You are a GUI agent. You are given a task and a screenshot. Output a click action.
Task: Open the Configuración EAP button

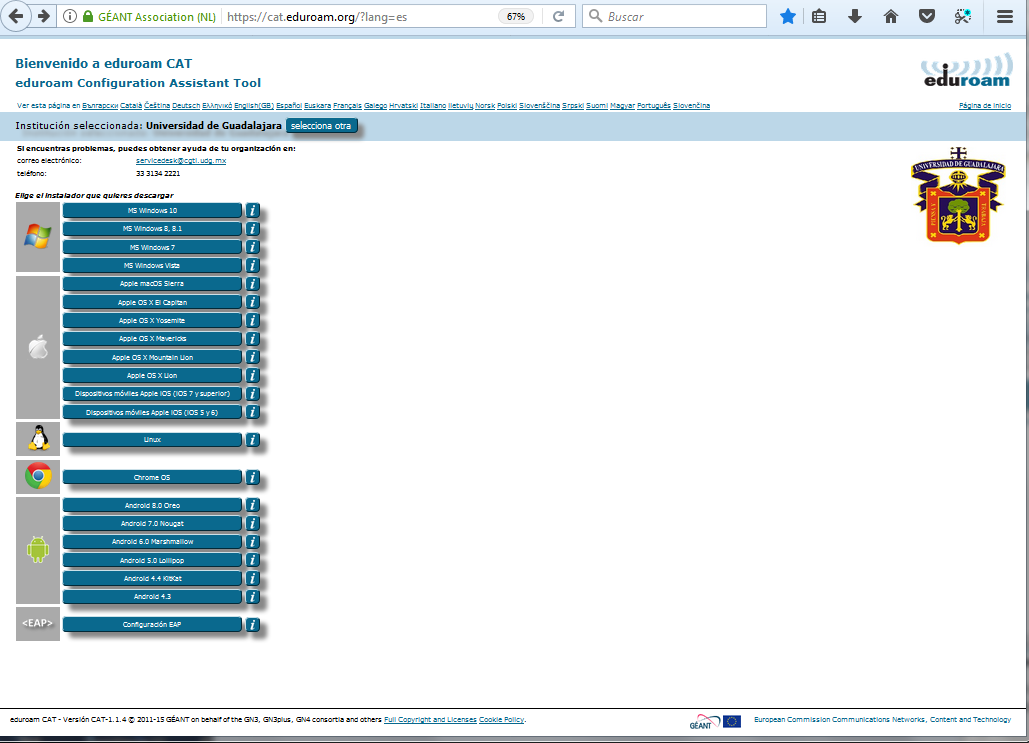(x=152, y=624)
